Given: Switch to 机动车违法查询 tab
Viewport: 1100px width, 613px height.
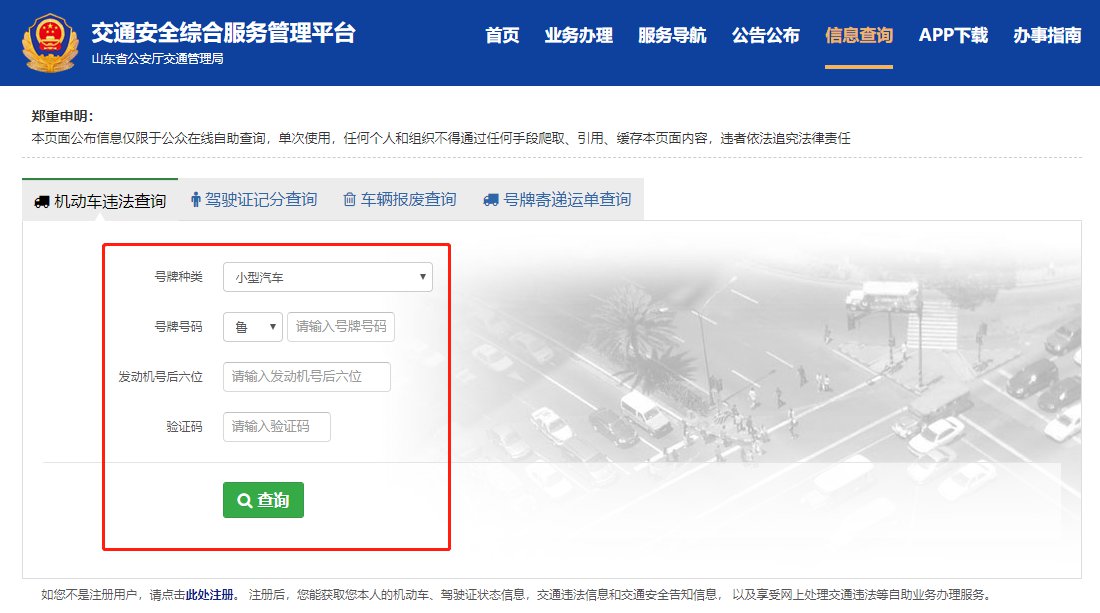Looking at the screenshot, I should point(100,201).
